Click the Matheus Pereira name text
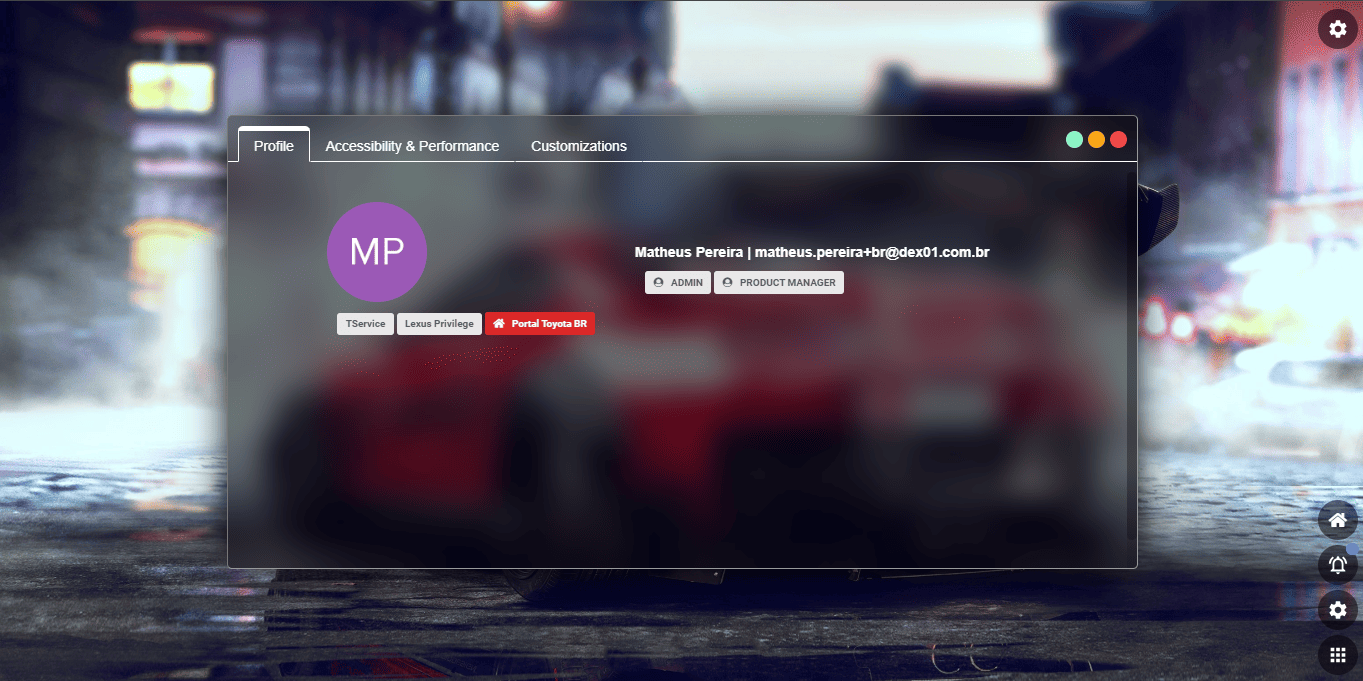The height and width of the screenshot is (681, 1363). pos(688,253)
